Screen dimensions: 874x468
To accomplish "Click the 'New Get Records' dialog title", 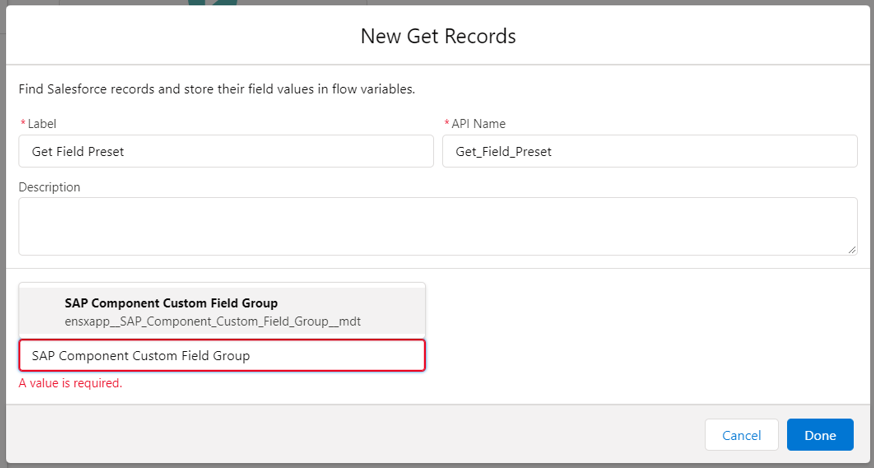I will [438, 36].
